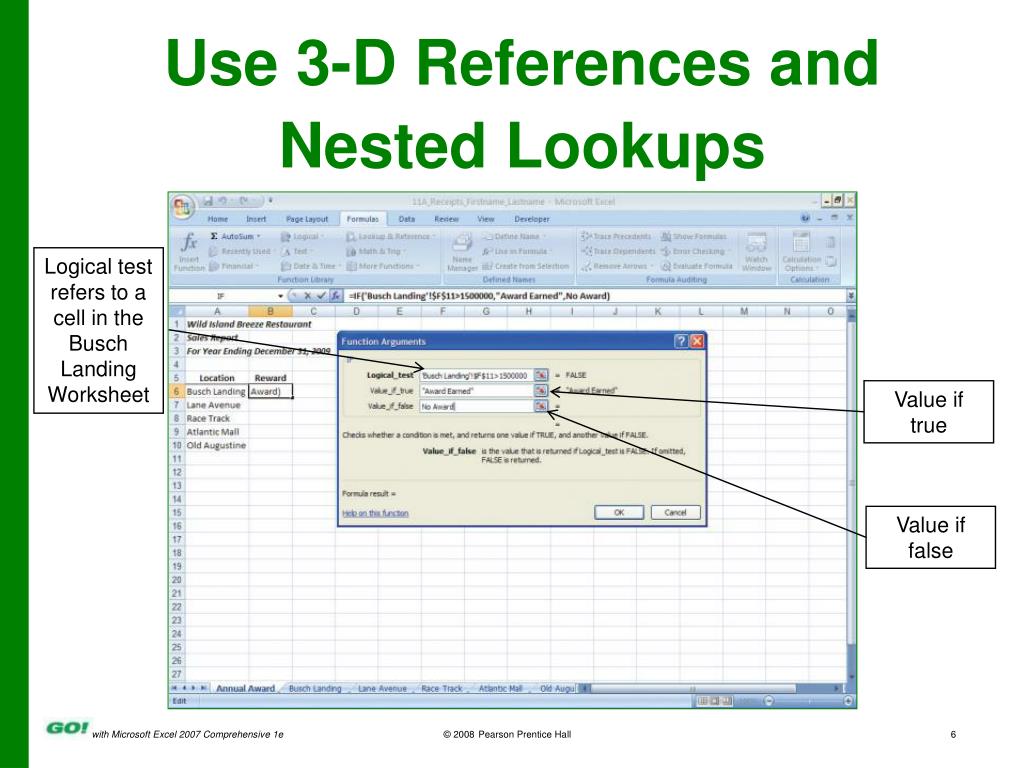Image resolution: width=1024 pixels, height=768 pixels.
Task: Collapse the dialog beside the Value_if_false field
Action: [x=541, y=406]
